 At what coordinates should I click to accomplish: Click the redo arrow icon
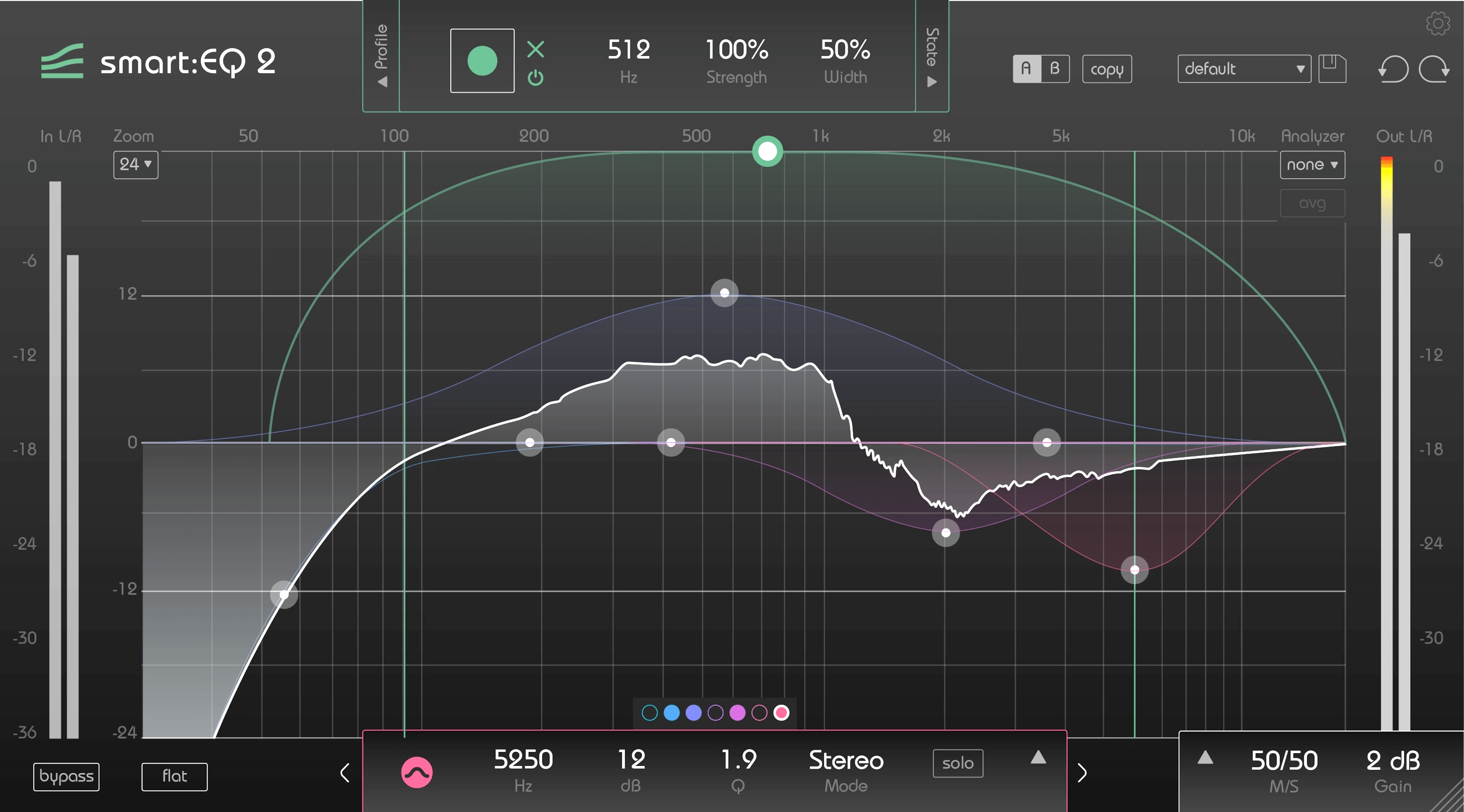1434,70
